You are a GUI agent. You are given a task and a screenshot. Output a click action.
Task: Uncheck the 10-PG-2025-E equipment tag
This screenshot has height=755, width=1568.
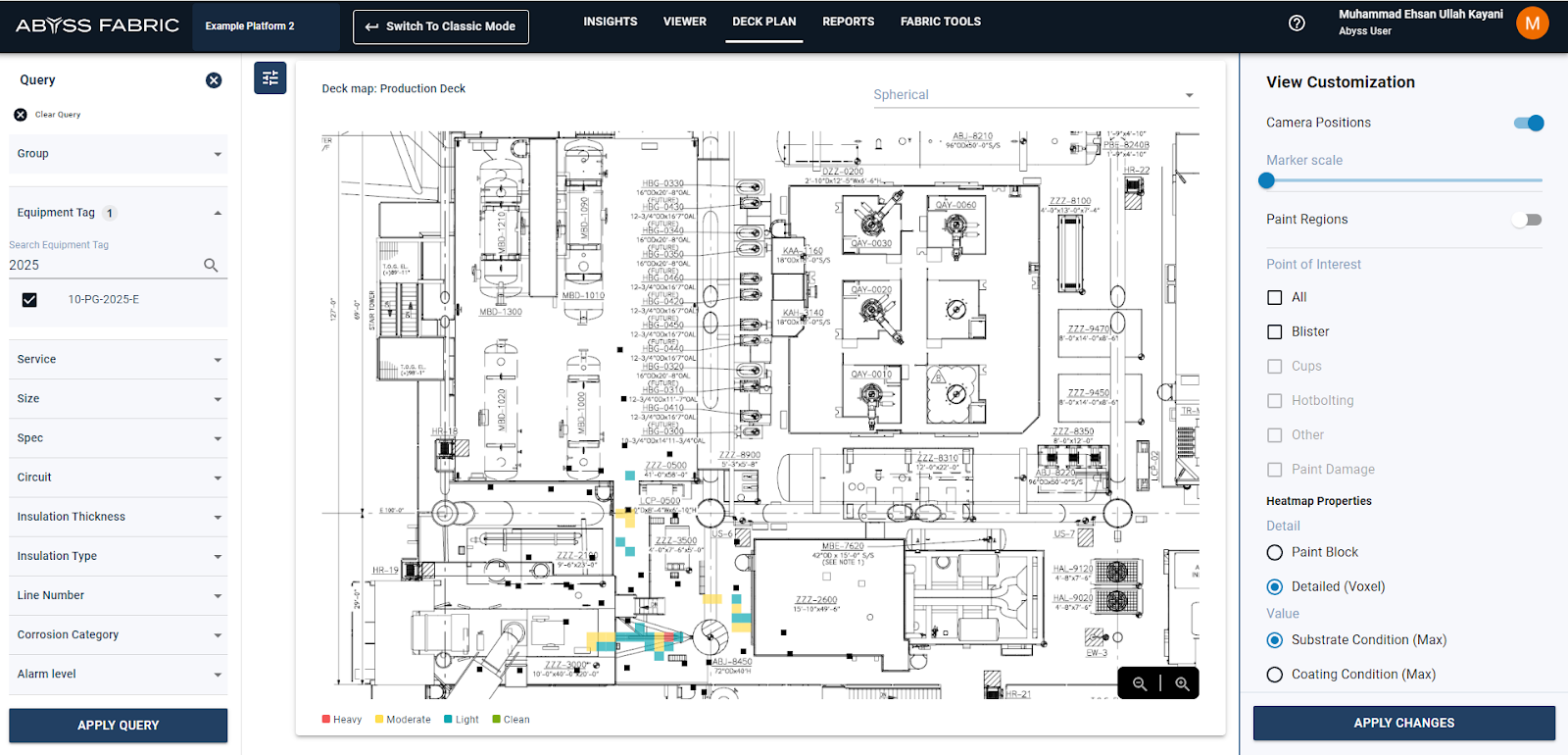pos(29,300)
